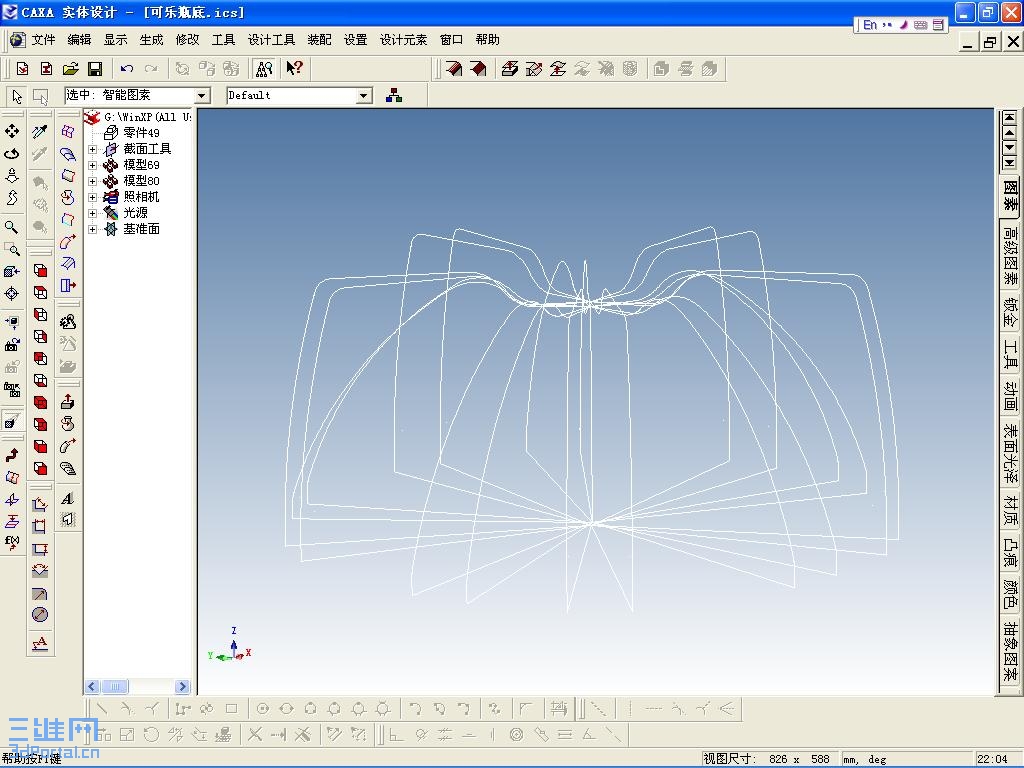
Task: Click the Undo arrow icon
Action: click(x=127, y=69)
